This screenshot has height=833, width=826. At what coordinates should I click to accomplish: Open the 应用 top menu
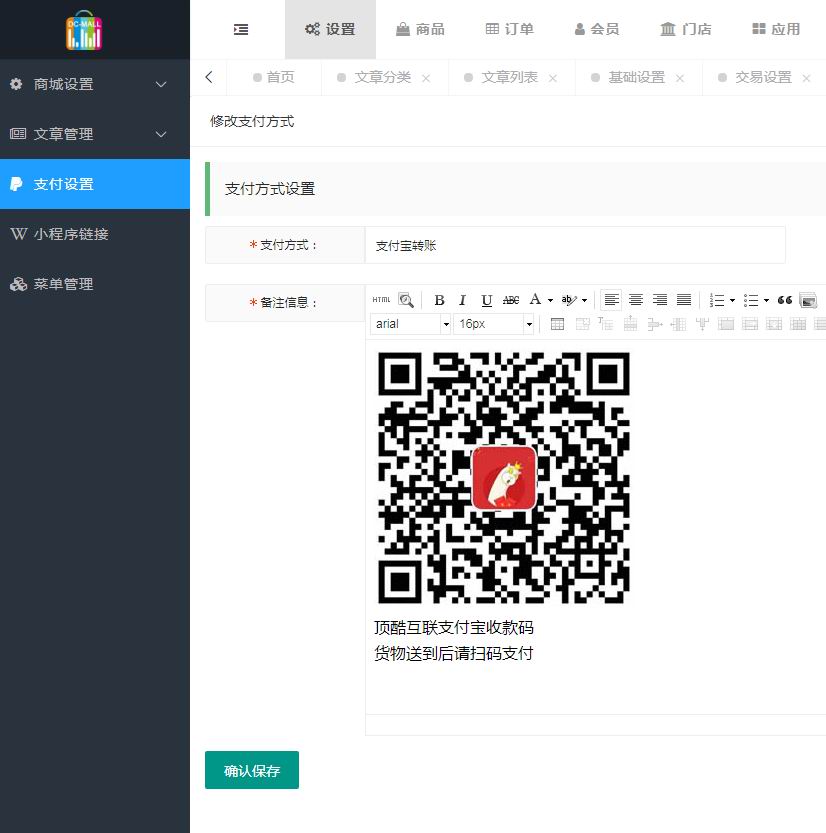click(x=776, y=29)
